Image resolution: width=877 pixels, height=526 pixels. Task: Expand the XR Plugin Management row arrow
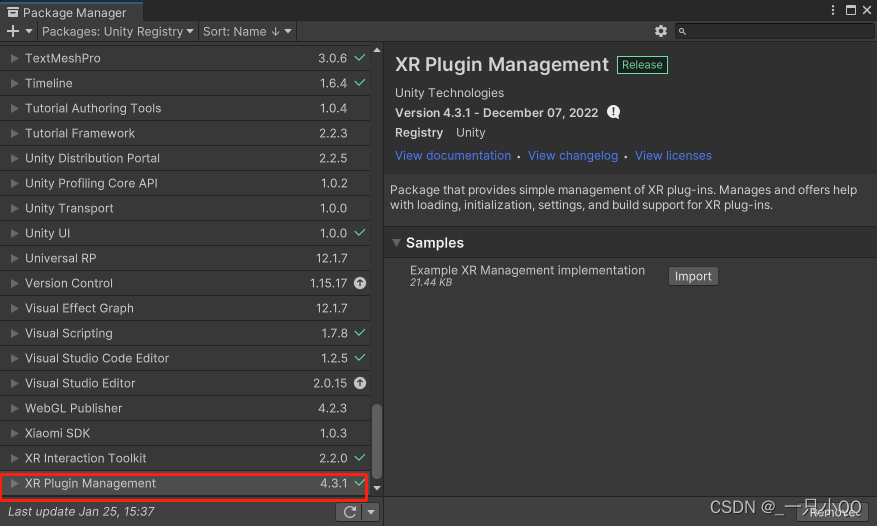coord(15,483)
